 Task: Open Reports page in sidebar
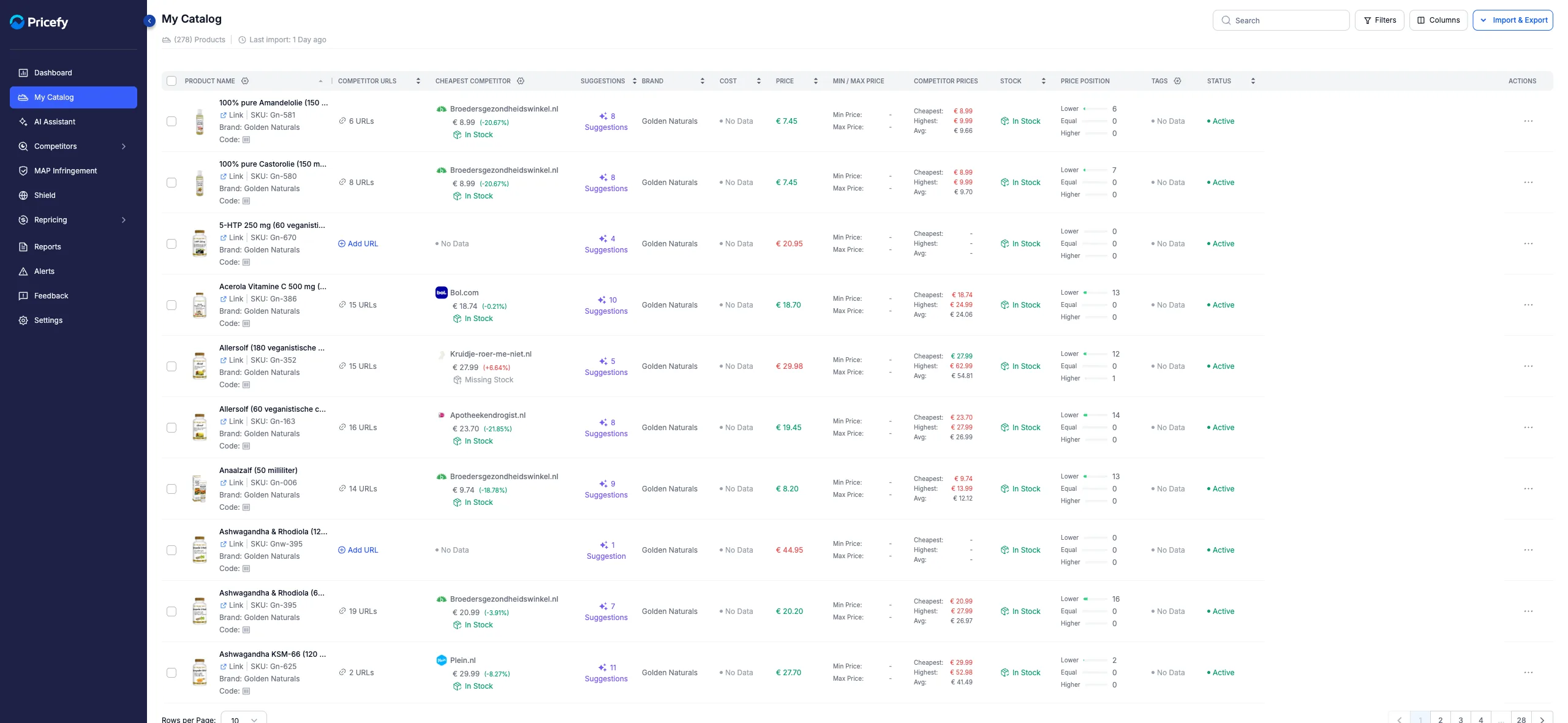click(x=73, y=247)
